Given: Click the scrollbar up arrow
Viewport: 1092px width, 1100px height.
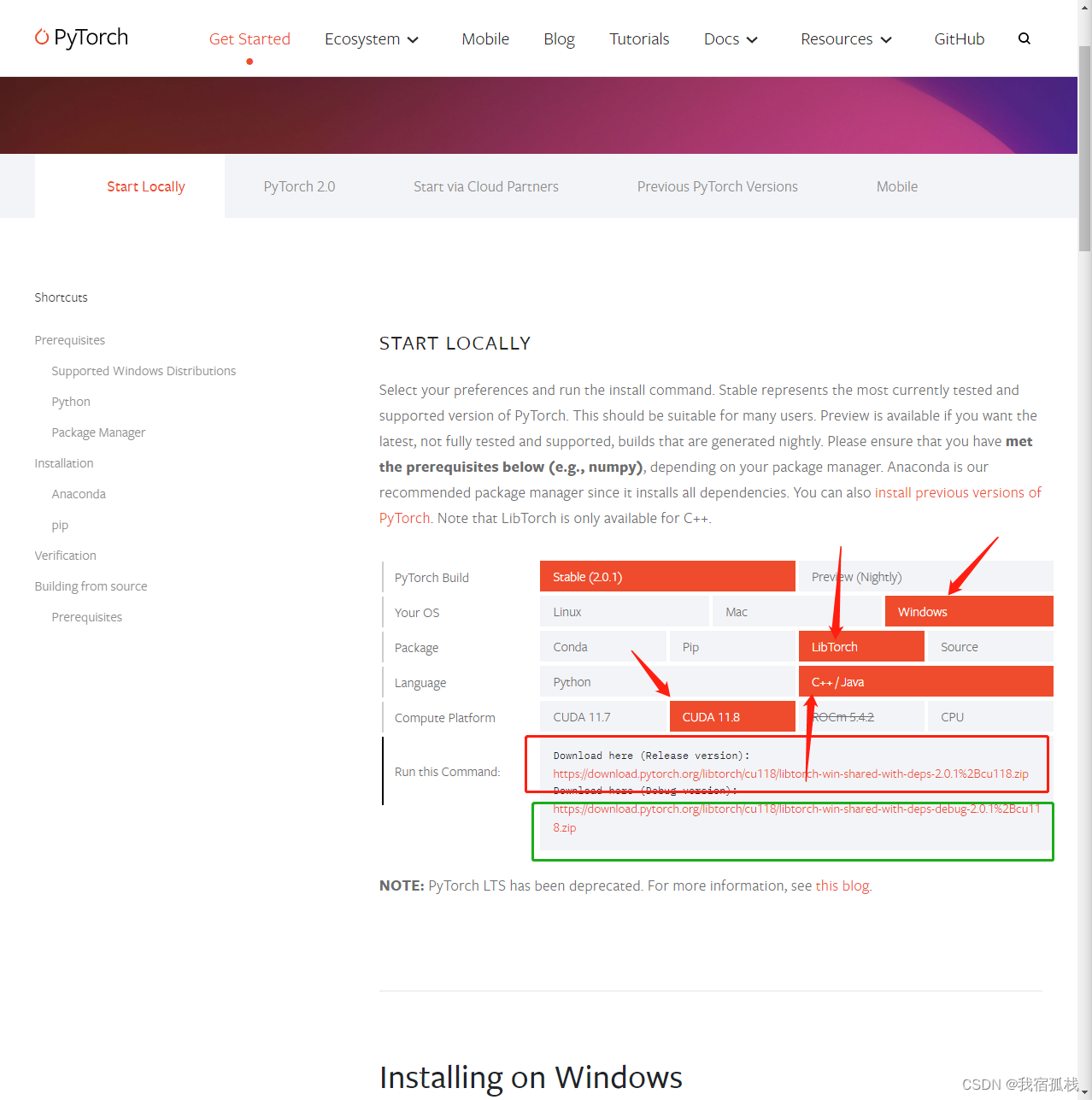Looking at the screenshot, I should point(1084,7).
